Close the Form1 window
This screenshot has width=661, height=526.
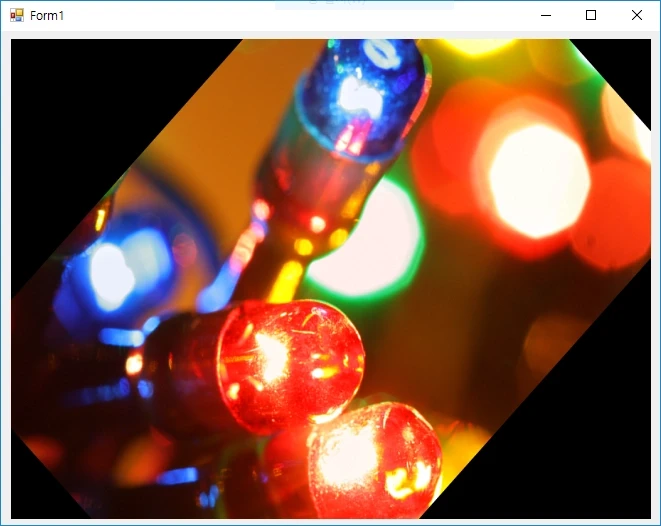pos(637,15)
